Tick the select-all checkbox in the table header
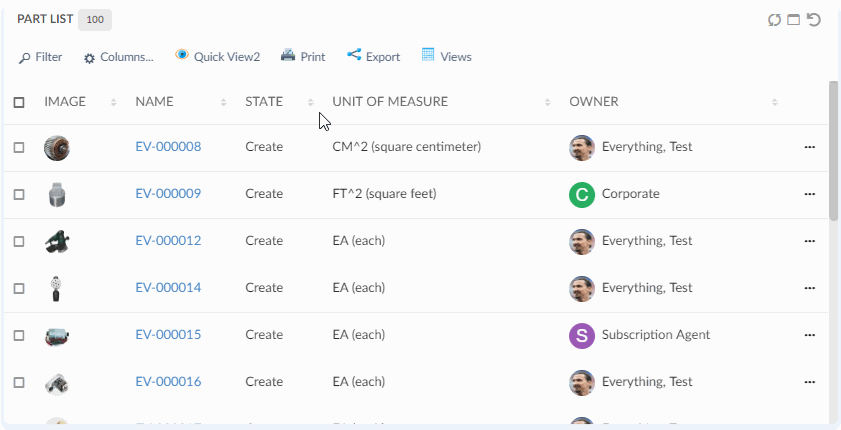The image size is (841, 430). (19, 102)
